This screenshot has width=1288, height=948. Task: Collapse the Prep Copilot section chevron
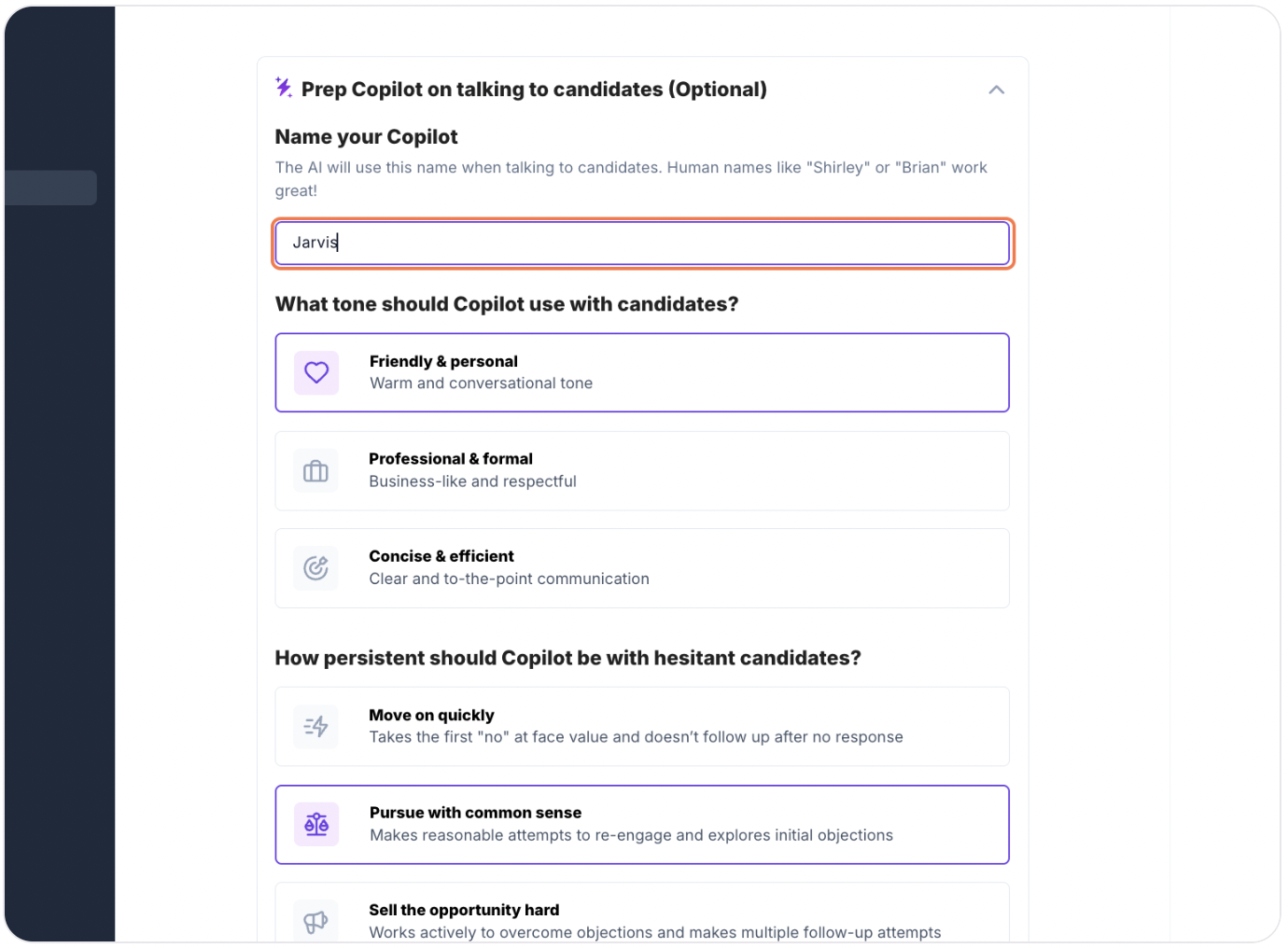coord(996,90)
